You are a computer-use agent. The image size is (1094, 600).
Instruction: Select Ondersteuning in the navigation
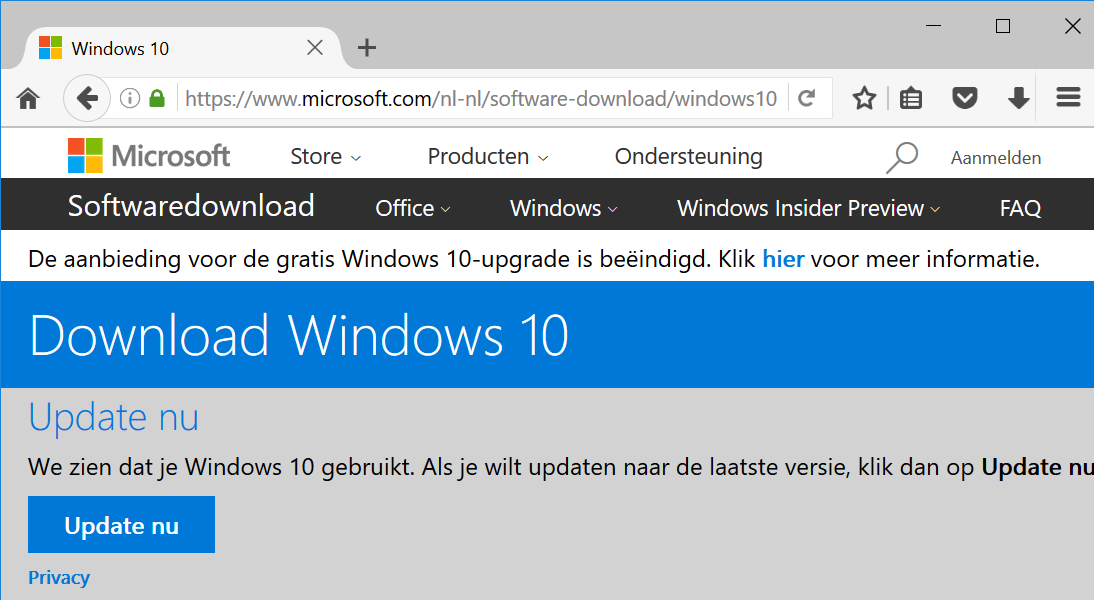tap(688, 156)
